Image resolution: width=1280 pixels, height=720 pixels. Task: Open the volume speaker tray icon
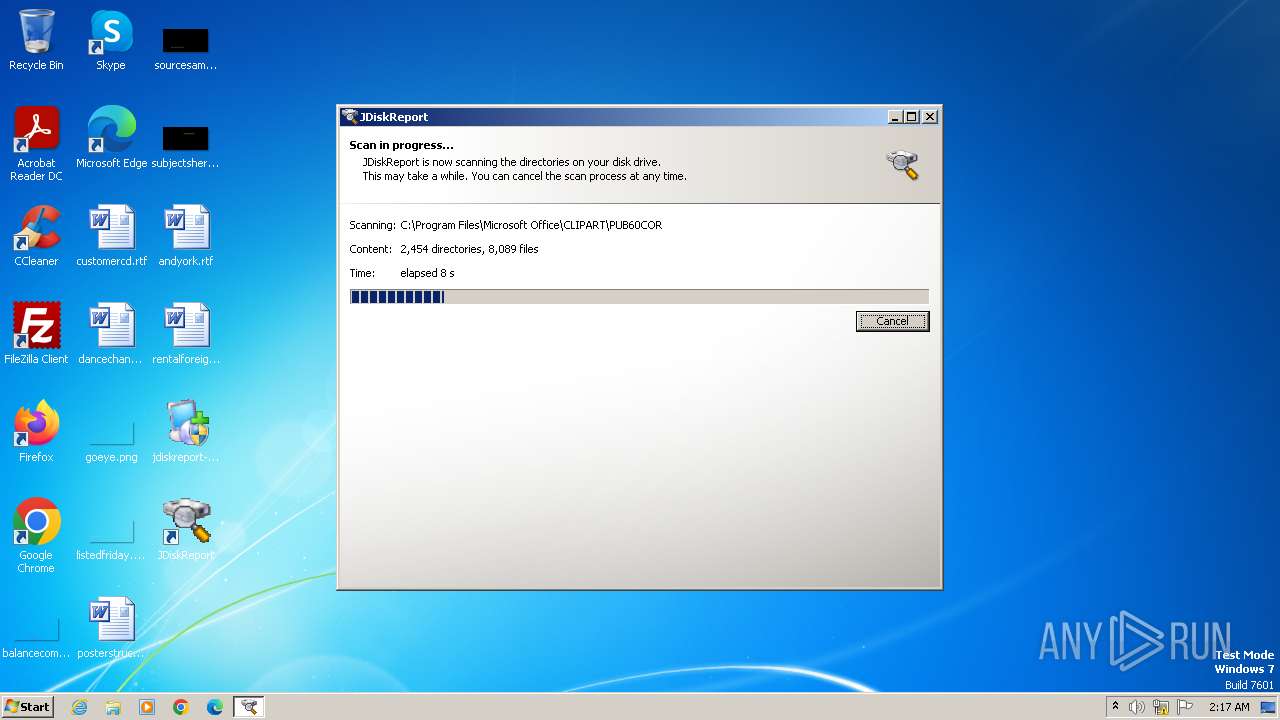1137,707
